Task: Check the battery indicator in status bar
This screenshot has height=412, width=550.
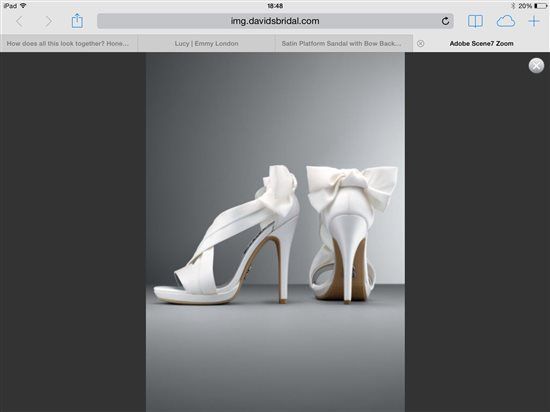Action: tap(540, 6)
